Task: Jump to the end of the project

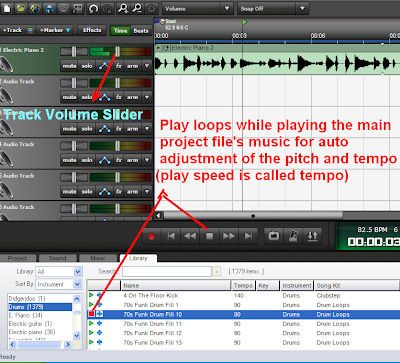Action: (248, 236)
